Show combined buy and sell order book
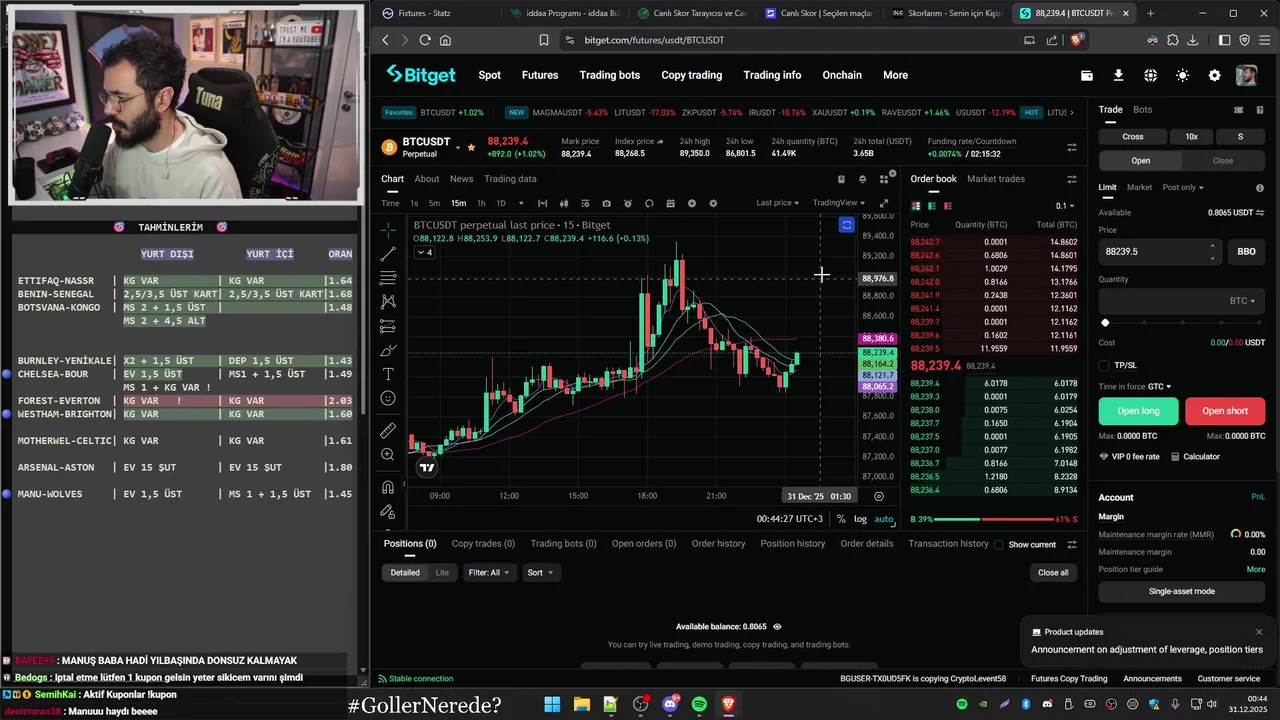This screenshot has height=720, width=1280. coord(915,206)
